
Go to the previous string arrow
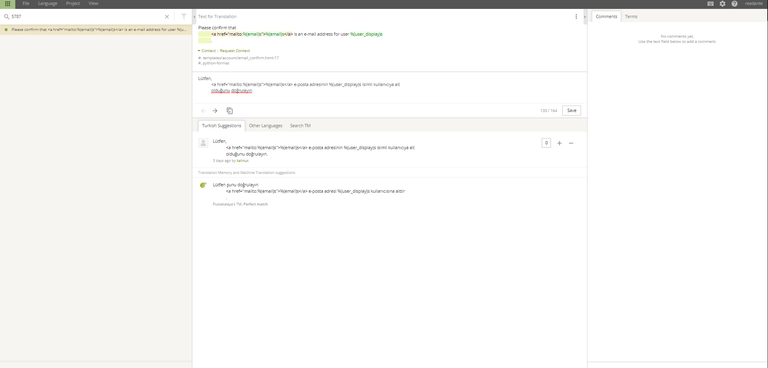tap(203, 111)
